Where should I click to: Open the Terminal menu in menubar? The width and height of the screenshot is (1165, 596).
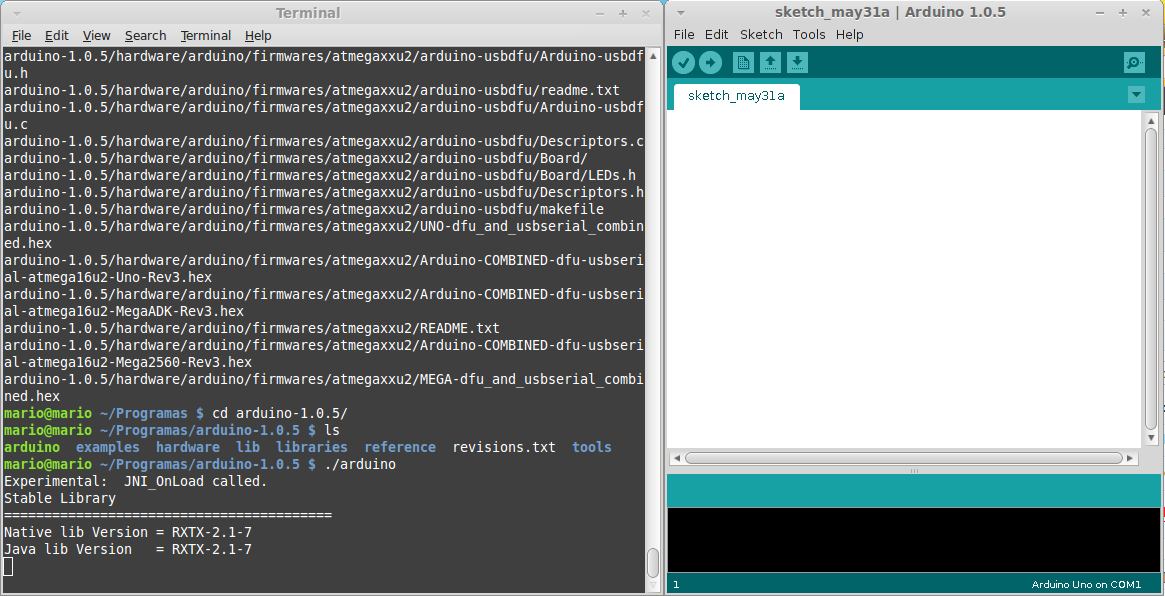tap(205, 35)
